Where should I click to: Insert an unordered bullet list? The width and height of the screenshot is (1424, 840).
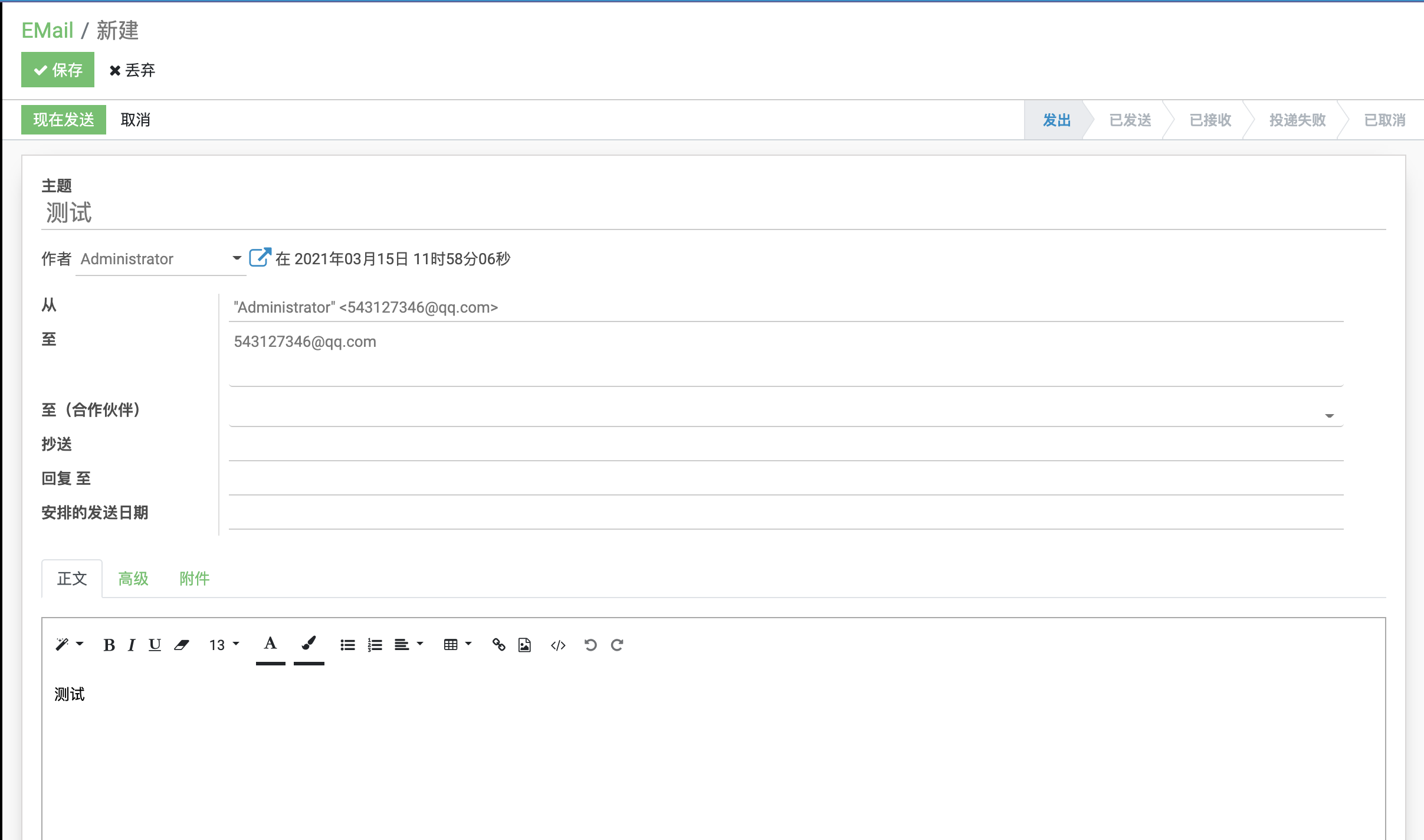coord(347,645)
